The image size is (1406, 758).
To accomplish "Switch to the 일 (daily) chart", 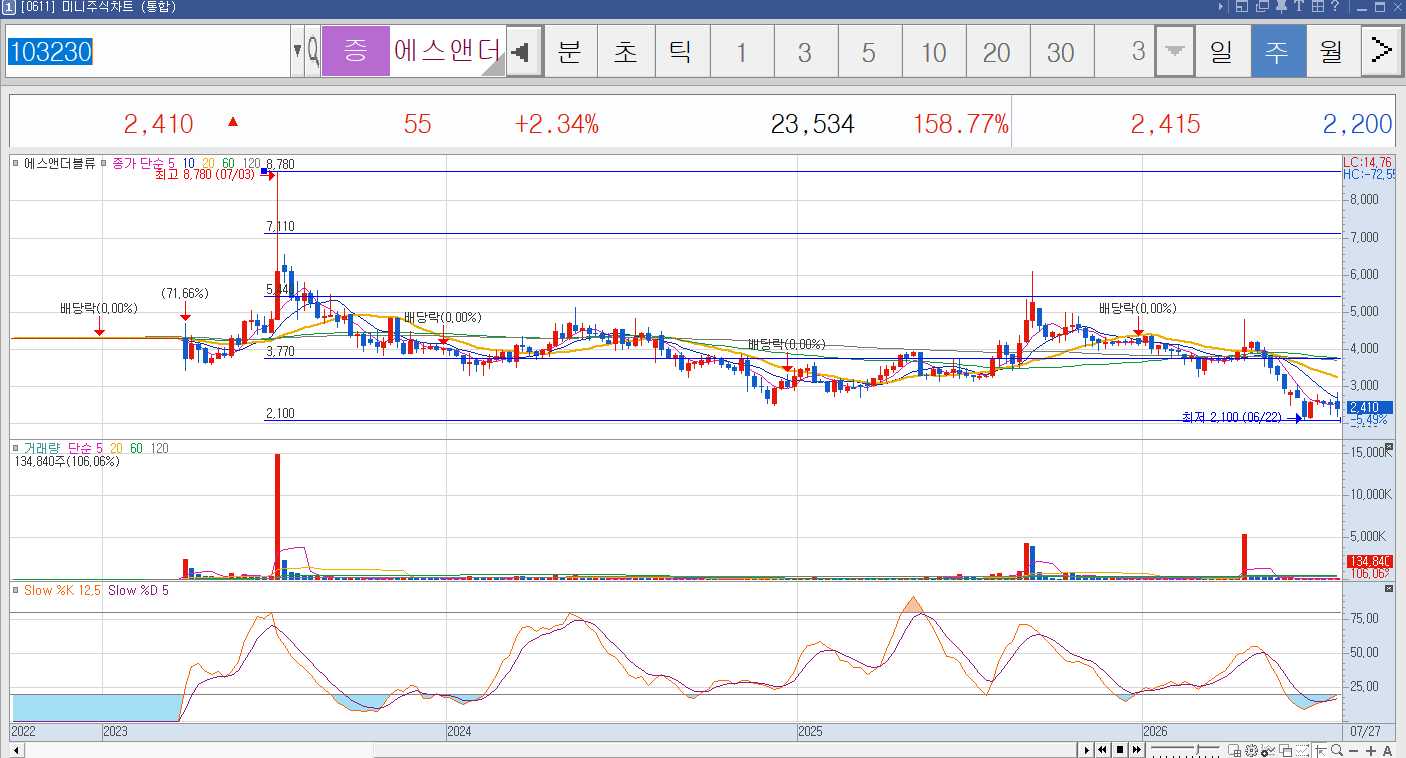I will click(x=1221, y=51).
